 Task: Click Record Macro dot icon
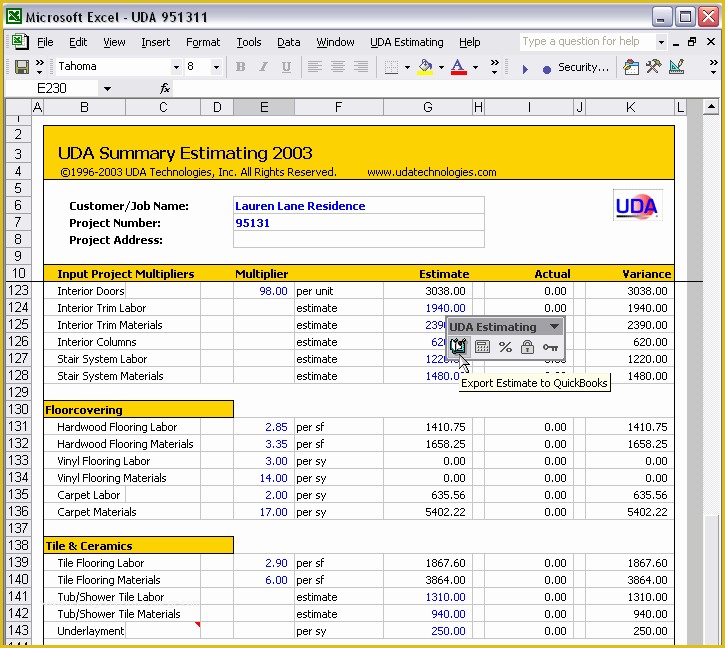point(547,69)
